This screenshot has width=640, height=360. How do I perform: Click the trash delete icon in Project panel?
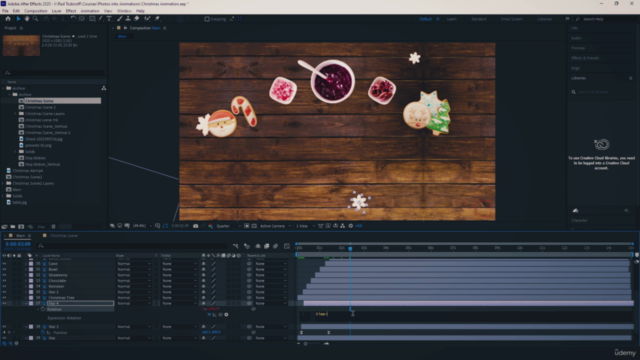[x=53, y=227]
